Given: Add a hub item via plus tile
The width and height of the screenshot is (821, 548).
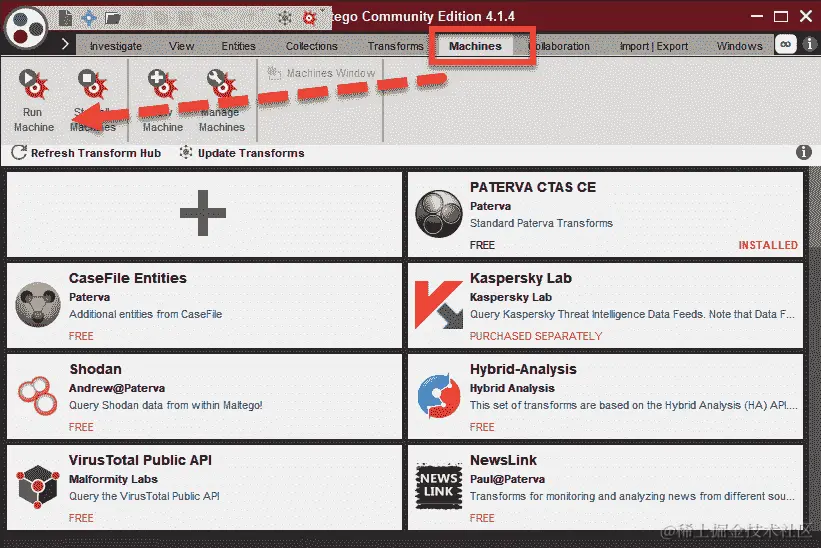Looking at the screenshot, I should click(x=203, y=213).
